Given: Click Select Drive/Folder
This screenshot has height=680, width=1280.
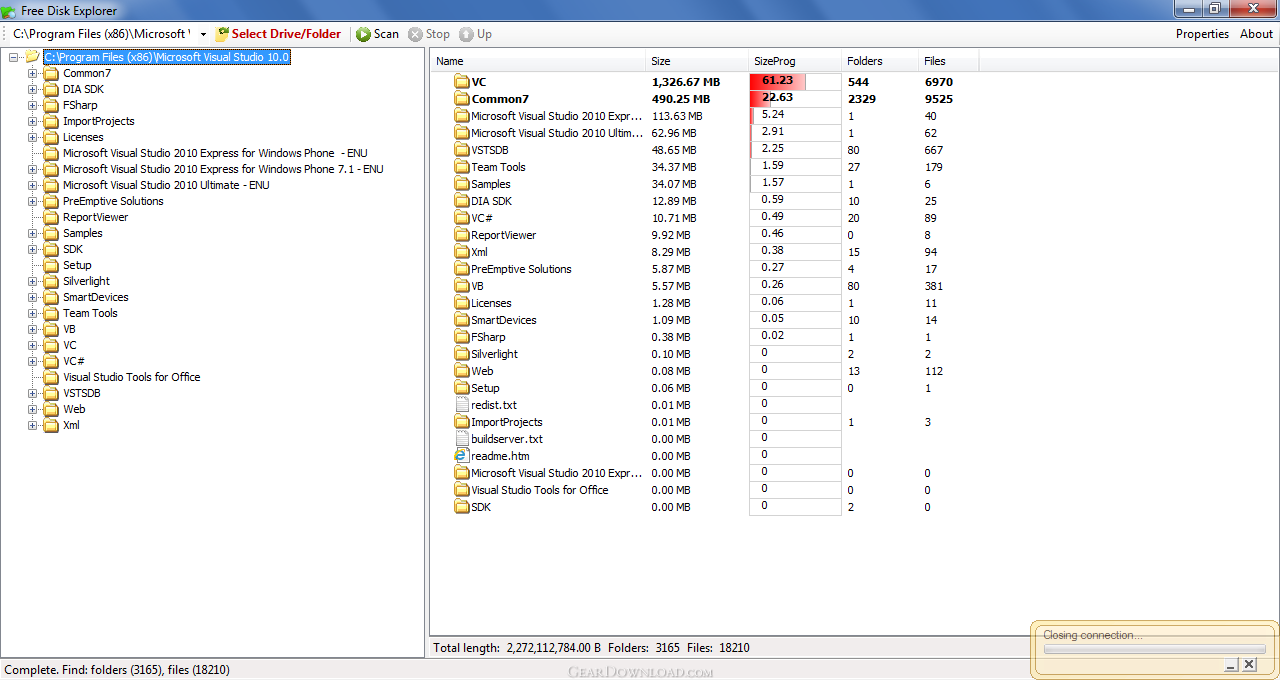Looking at the screenshot, I should (279, 34).
